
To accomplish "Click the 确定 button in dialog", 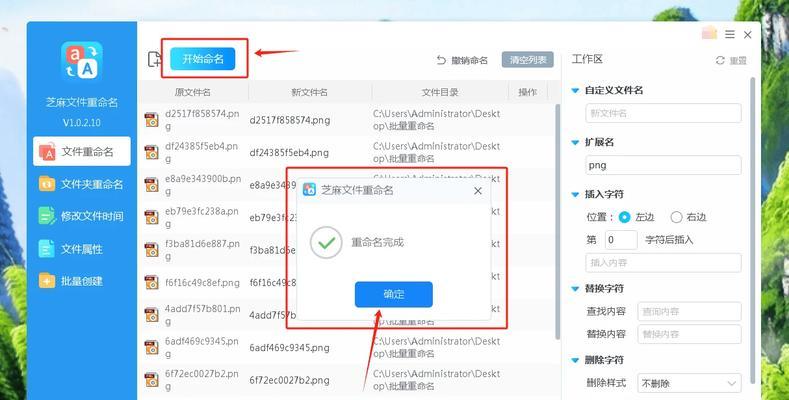I will coord(393,294).
